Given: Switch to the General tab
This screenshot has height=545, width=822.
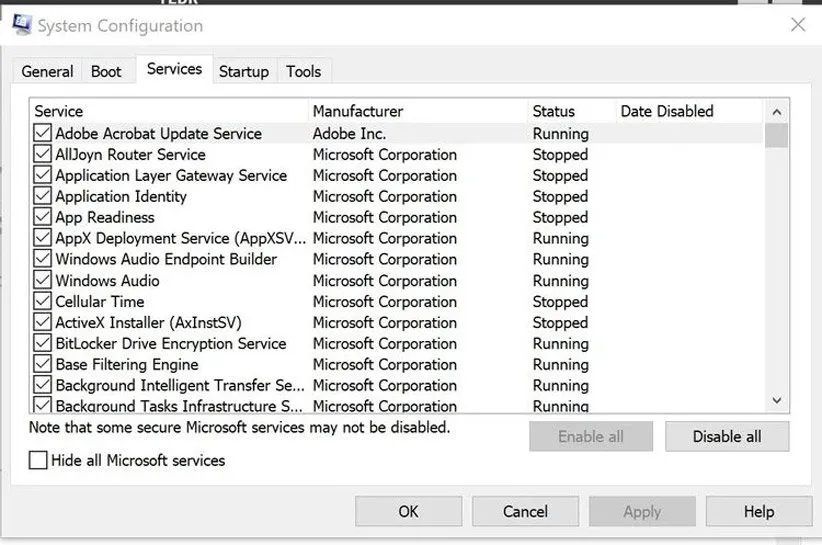Looking at the screenshot, I should (x=47, y=71).
